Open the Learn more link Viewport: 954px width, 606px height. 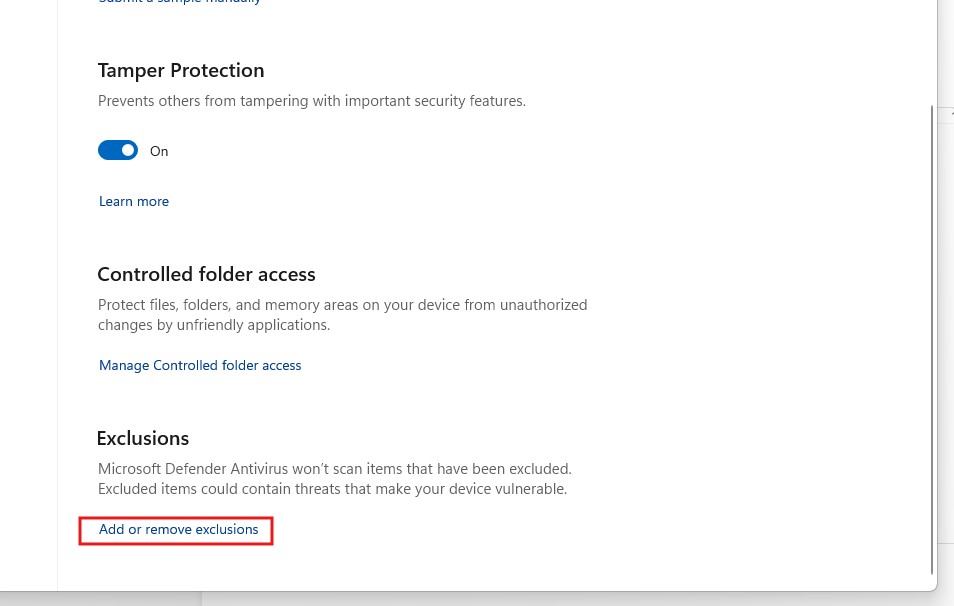pos(134,201)
